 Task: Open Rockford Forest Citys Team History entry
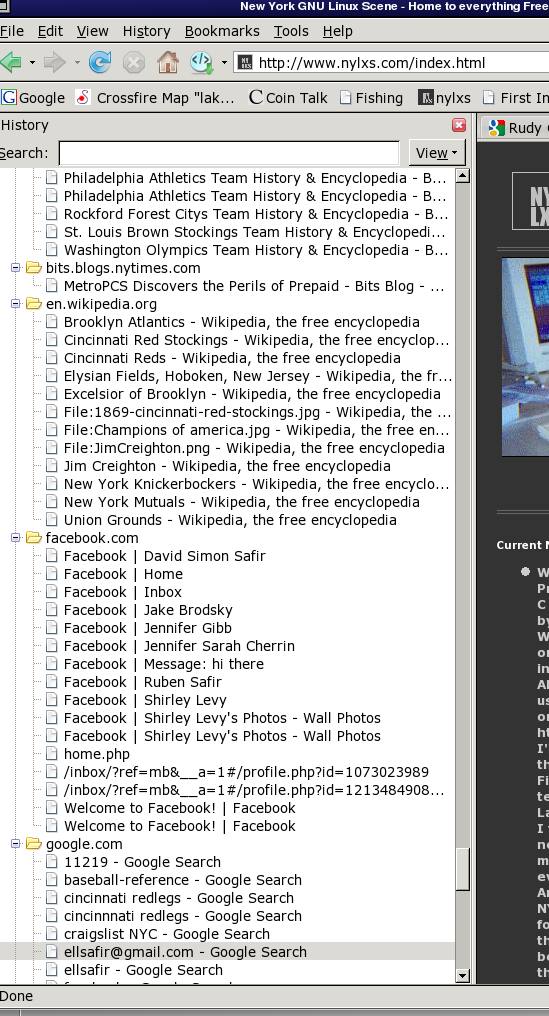pos(255,214)
